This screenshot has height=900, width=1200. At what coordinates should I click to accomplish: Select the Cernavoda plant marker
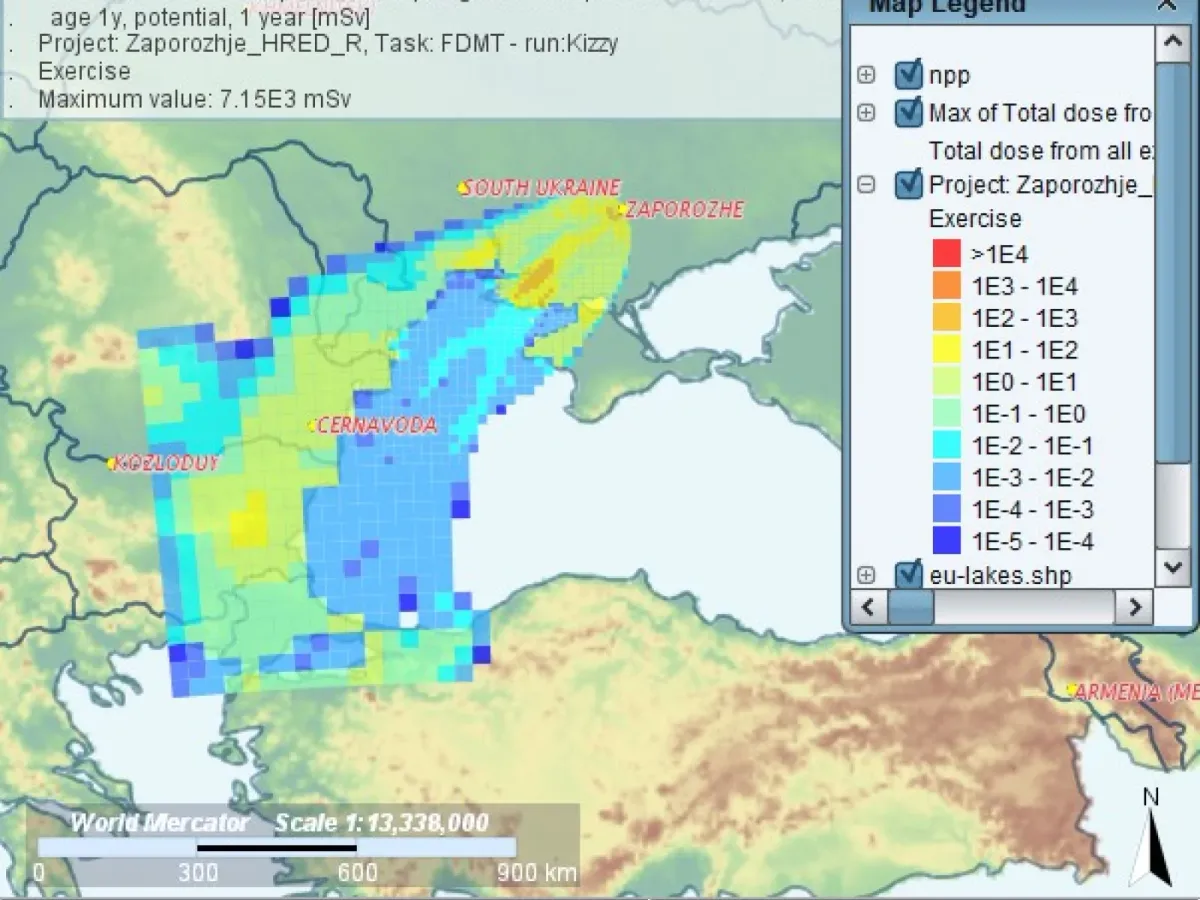point(313,425)
